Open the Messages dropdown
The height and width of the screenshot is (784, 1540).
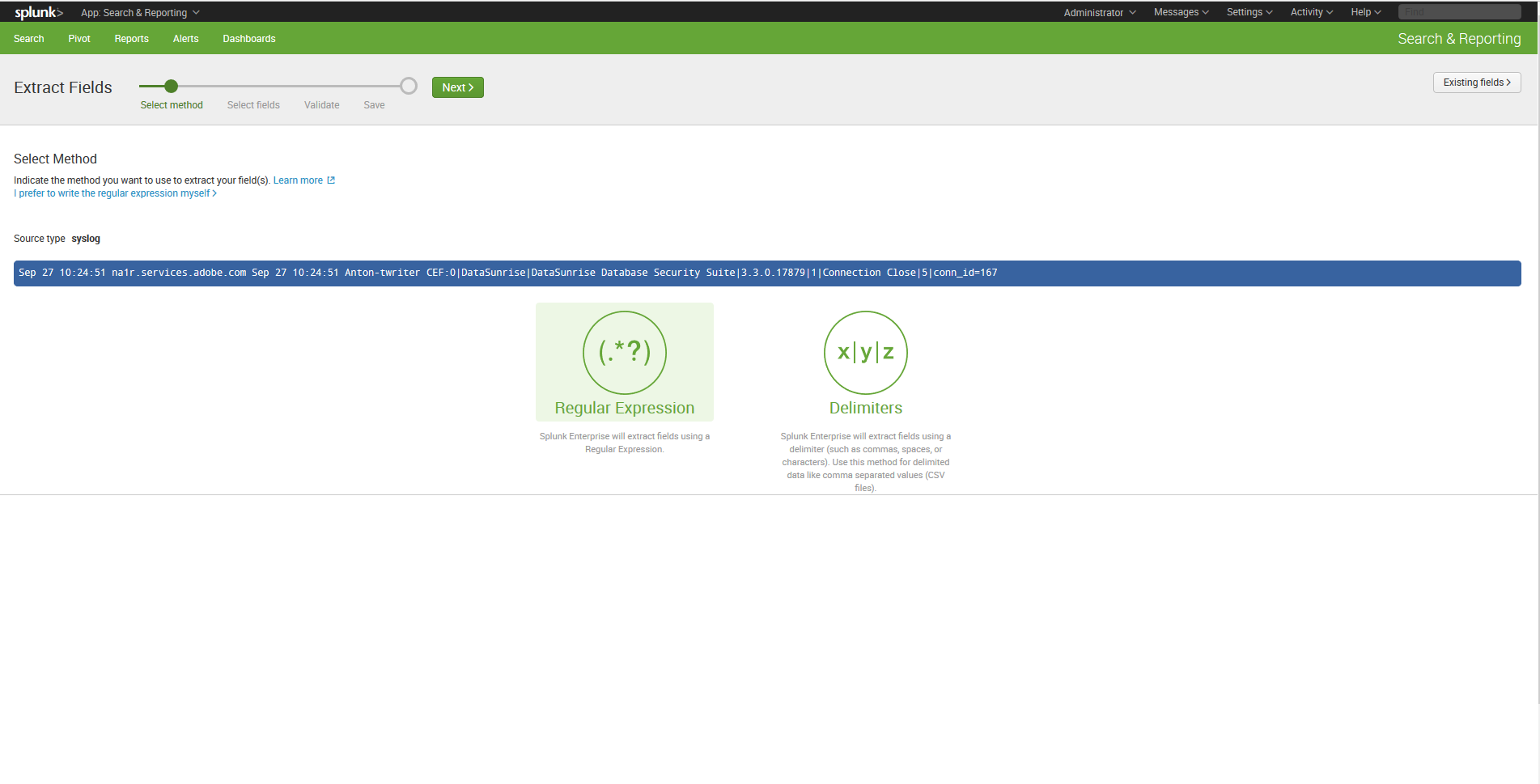[x=1181, y=12]
